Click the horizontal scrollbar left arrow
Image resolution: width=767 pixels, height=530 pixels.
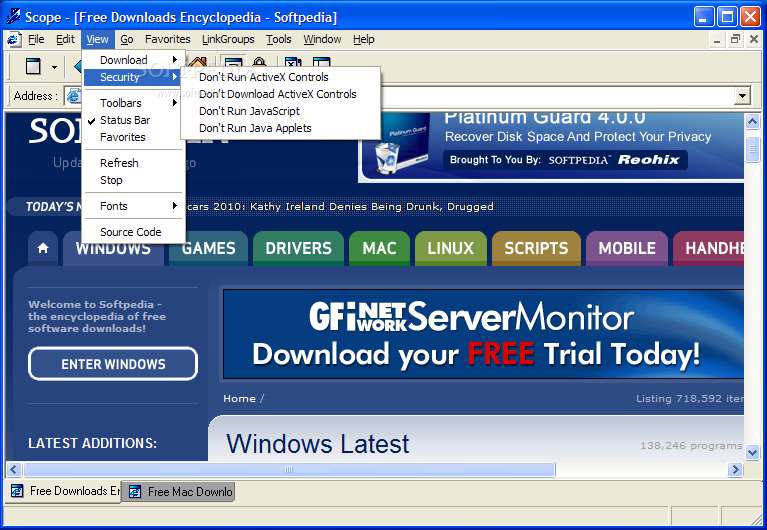pyautogui.click(x=13, y=470)
